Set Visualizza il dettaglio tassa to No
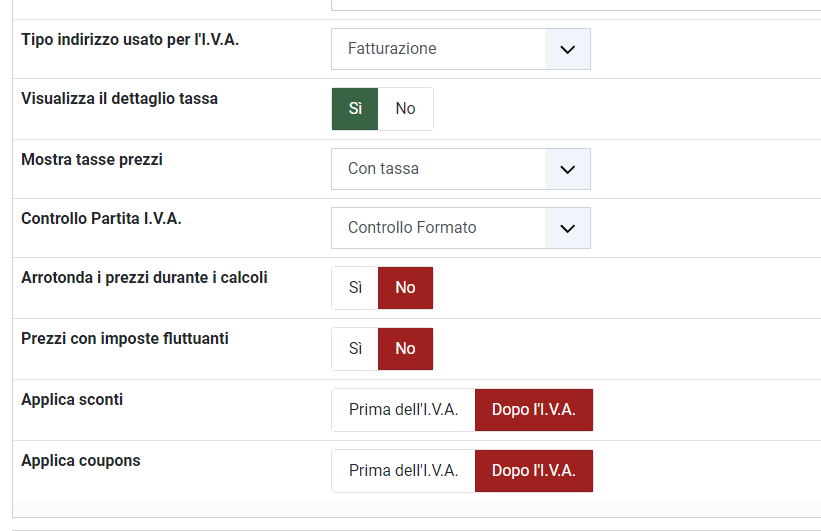The height and width of the screenshot is (531, 821). tap(405, 109)
